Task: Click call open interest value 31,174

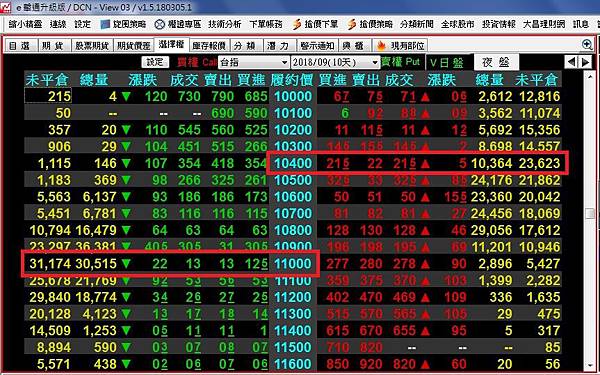Action: point(50,264)
